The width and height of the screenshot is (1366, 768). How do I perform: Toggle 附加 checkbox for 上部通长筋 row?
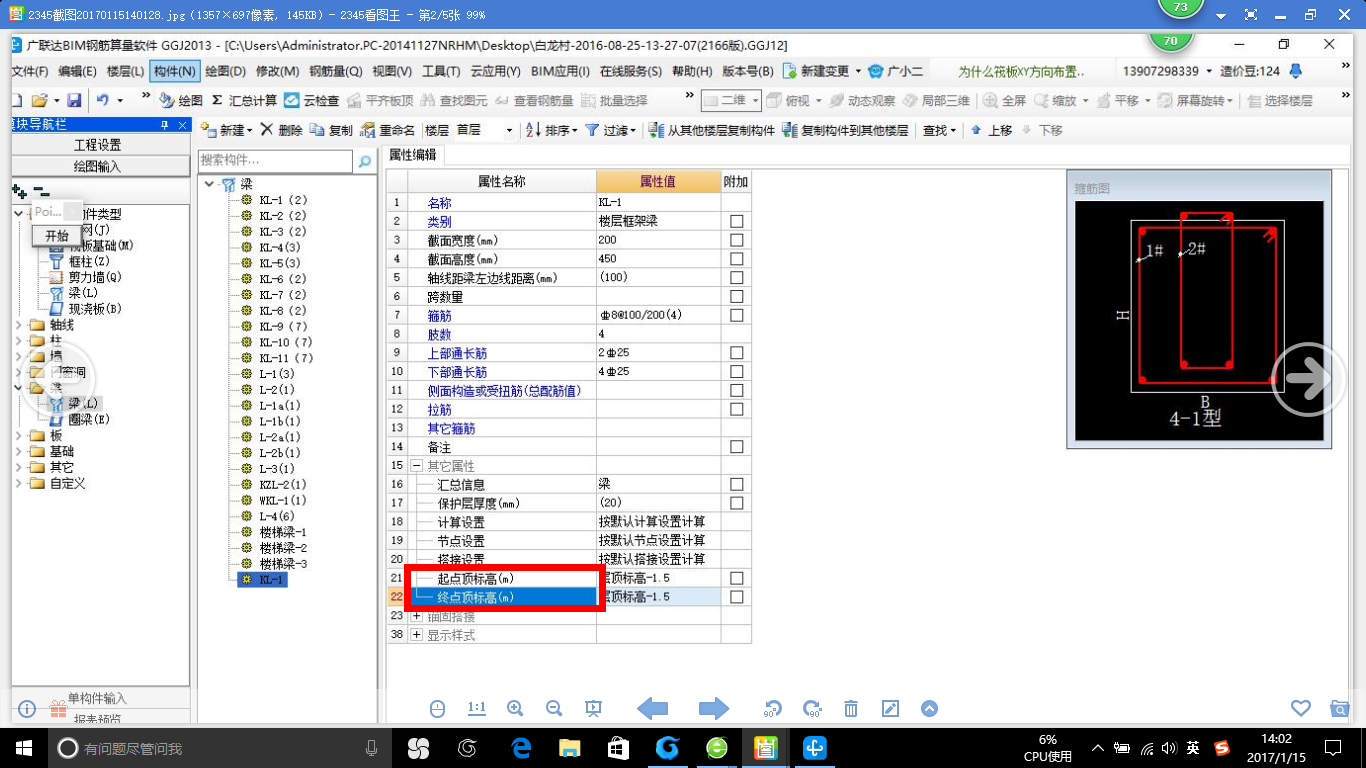pos(737,353)
